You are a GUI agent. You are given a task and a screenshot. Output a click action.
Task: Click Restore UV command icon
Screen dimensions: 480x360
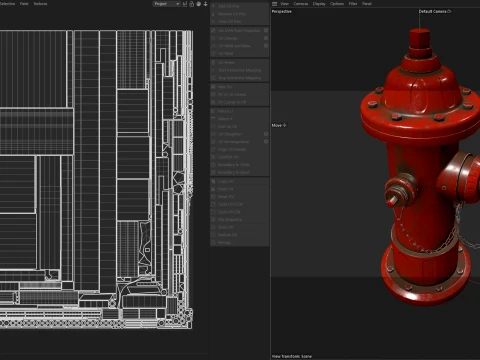(214, 235)
